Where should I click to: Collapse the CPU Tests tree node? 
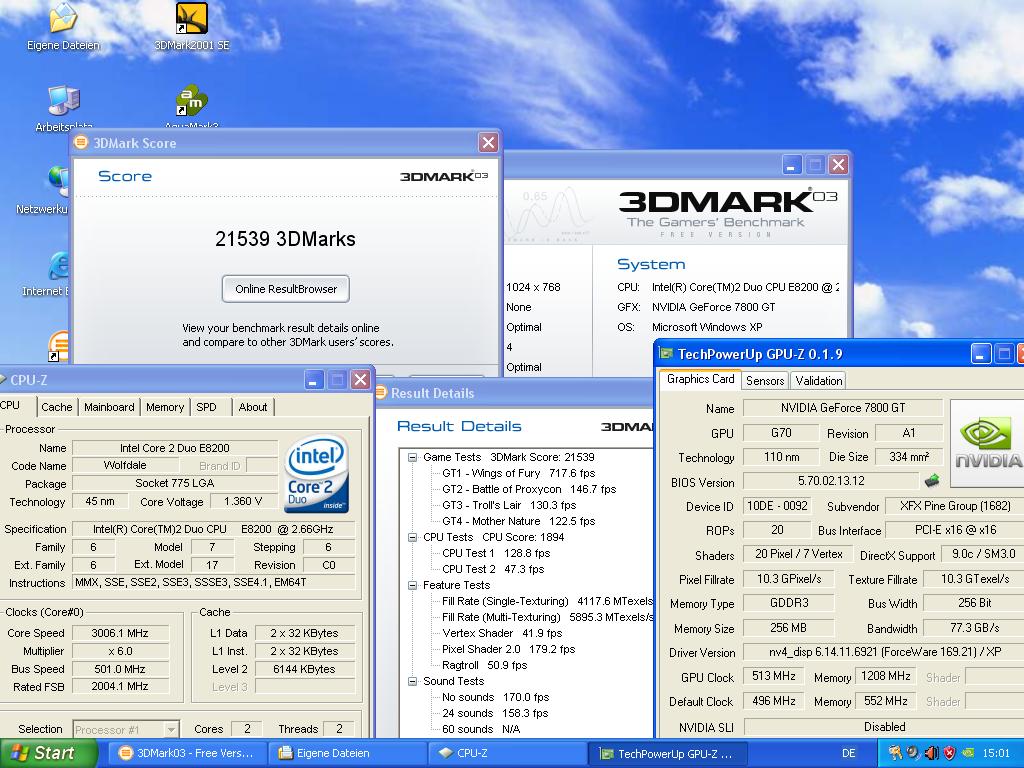point(412,537)
